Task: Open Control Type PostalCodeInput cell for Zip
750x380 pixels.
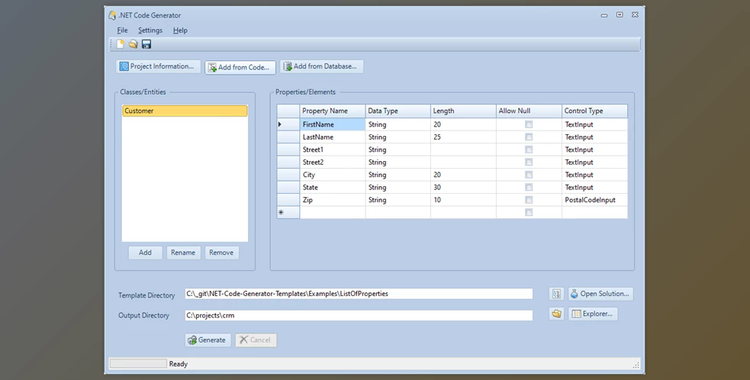Action: coord(595,200)
